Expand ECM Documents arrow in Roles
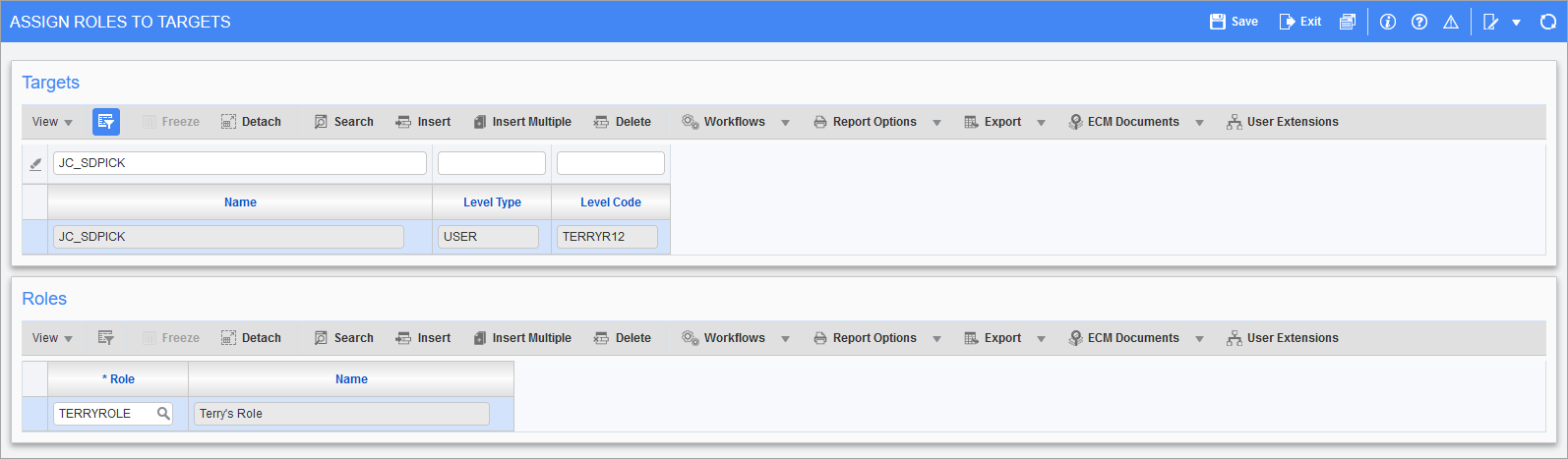The image size is (1568, 459). (x=1199, y=339)
